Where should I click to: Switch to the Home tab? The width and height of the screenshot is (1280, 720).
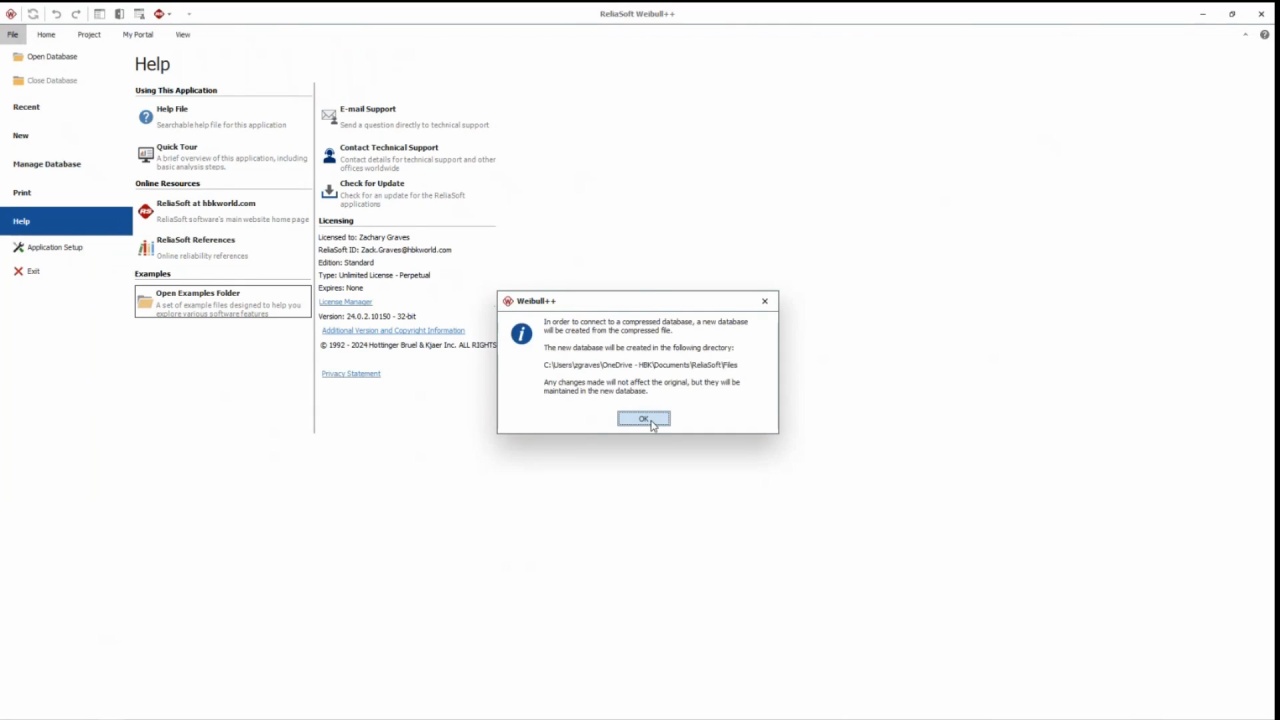46,35
